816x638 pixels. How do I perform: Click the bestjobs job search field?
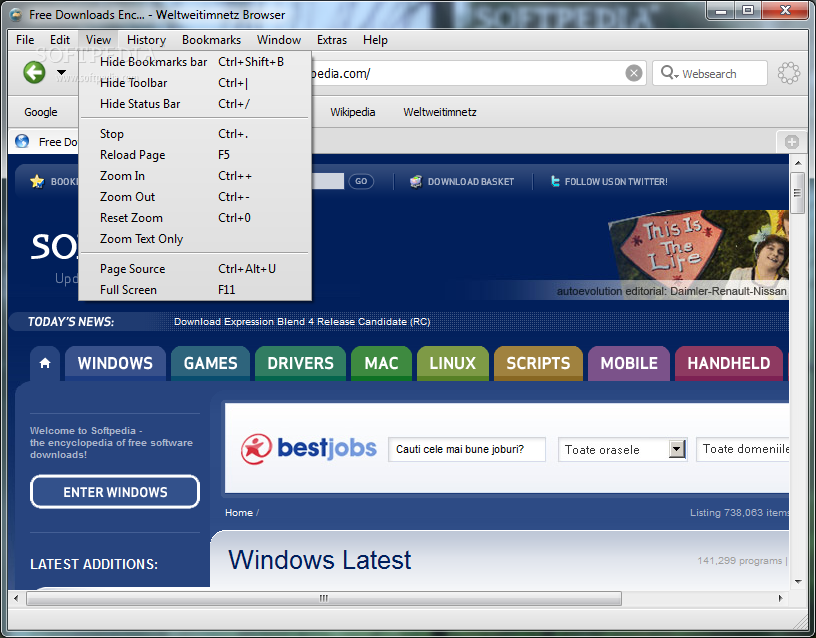pos(467,449)
